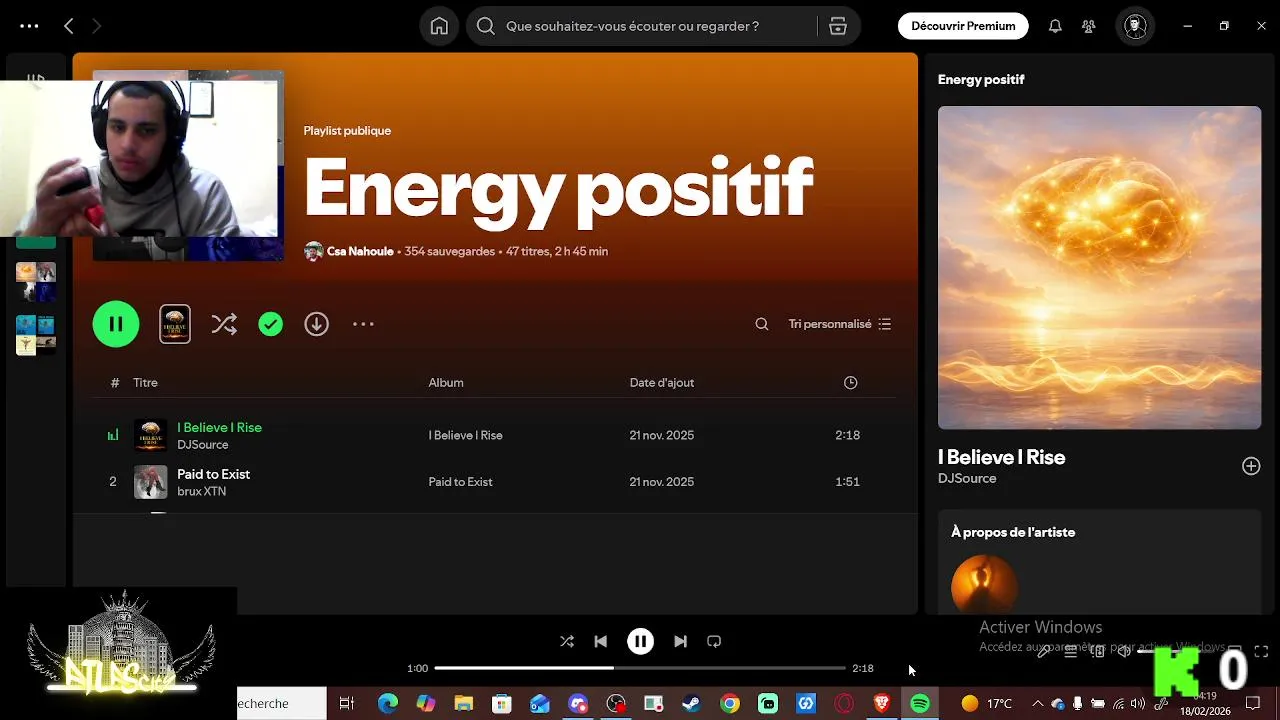Open the user profile avatar menu

(x=1135, y=26)
